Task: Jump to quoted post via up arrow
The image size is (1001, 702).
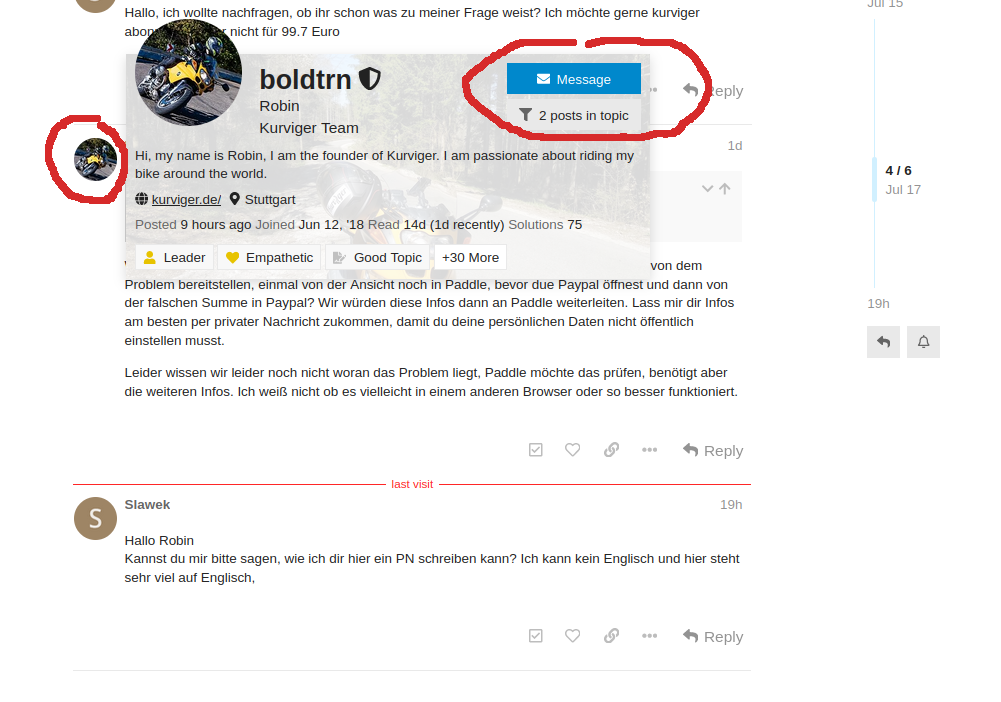Action: (725, 189)
